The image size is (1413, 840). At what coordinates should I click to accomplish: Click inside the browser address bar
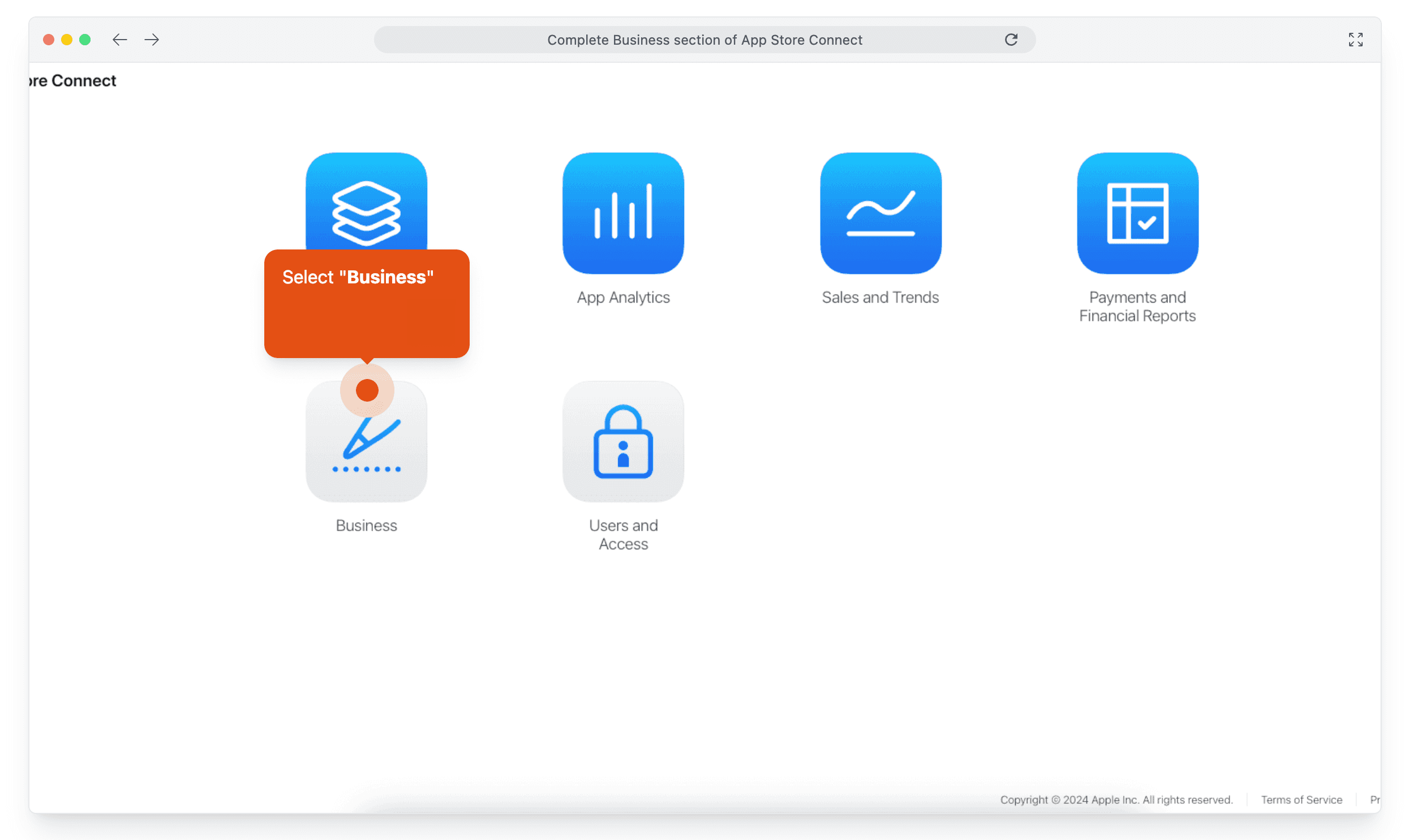coord(704,40)
